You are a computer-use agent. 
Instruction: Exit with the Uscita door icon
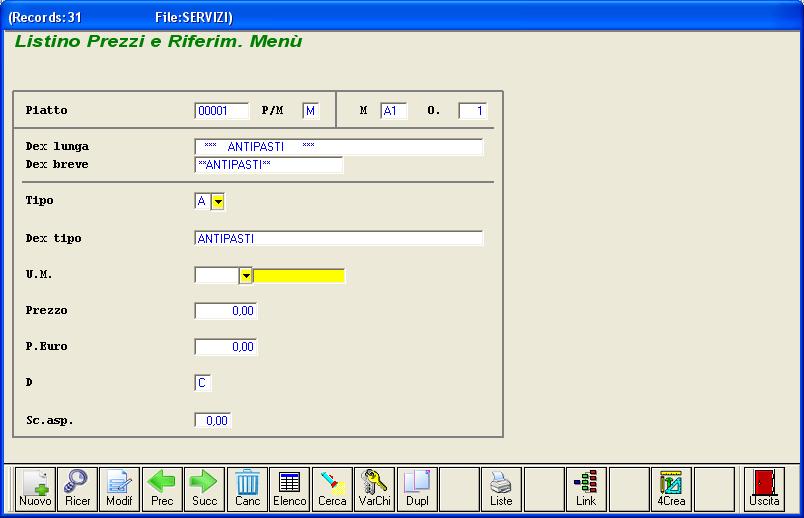tap(764, 488)
